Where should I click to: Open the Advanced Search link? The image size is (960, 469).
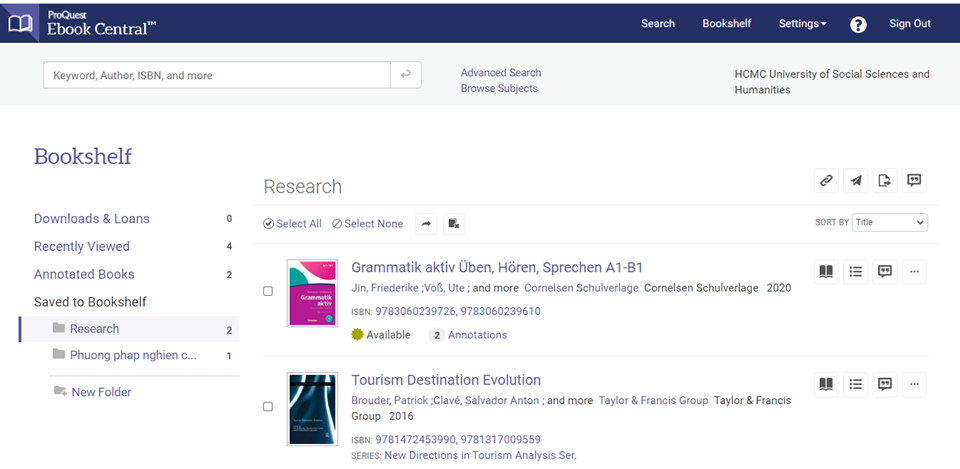point(500,73)
